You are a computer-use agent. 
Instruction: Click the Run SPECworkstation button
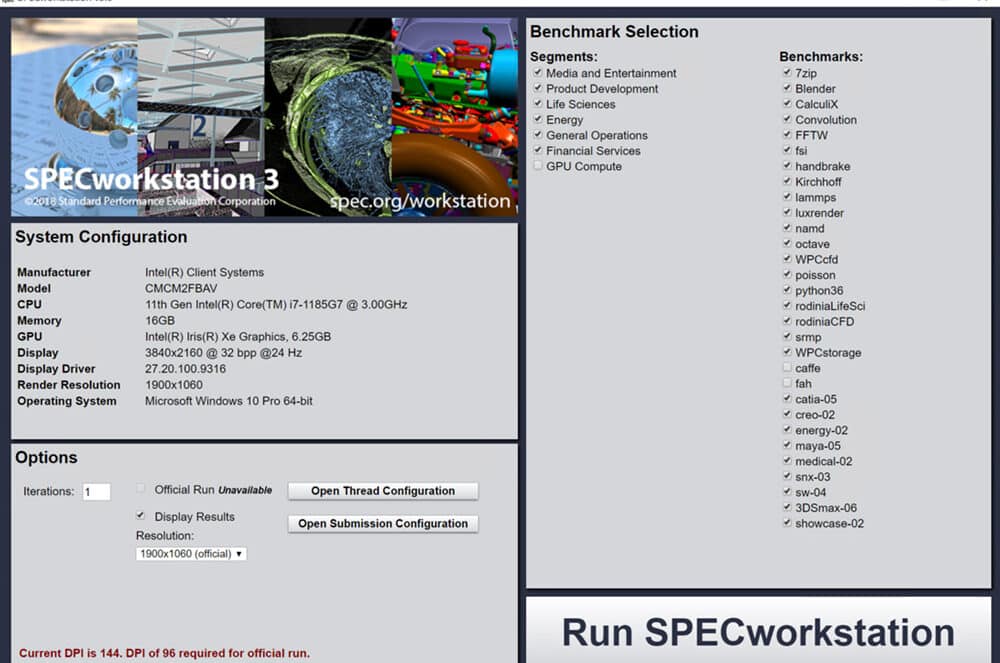pyautogui.click(x=758, y=631)
